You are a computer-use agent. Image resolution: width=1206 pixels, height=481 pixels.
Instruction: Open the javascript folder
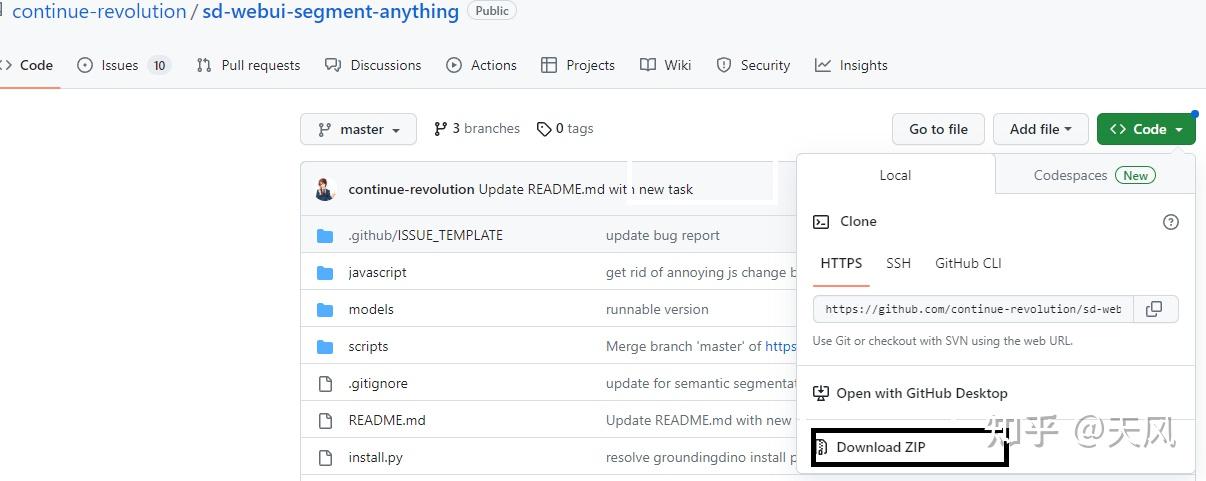pyautogui.click(x=377, y=272)
